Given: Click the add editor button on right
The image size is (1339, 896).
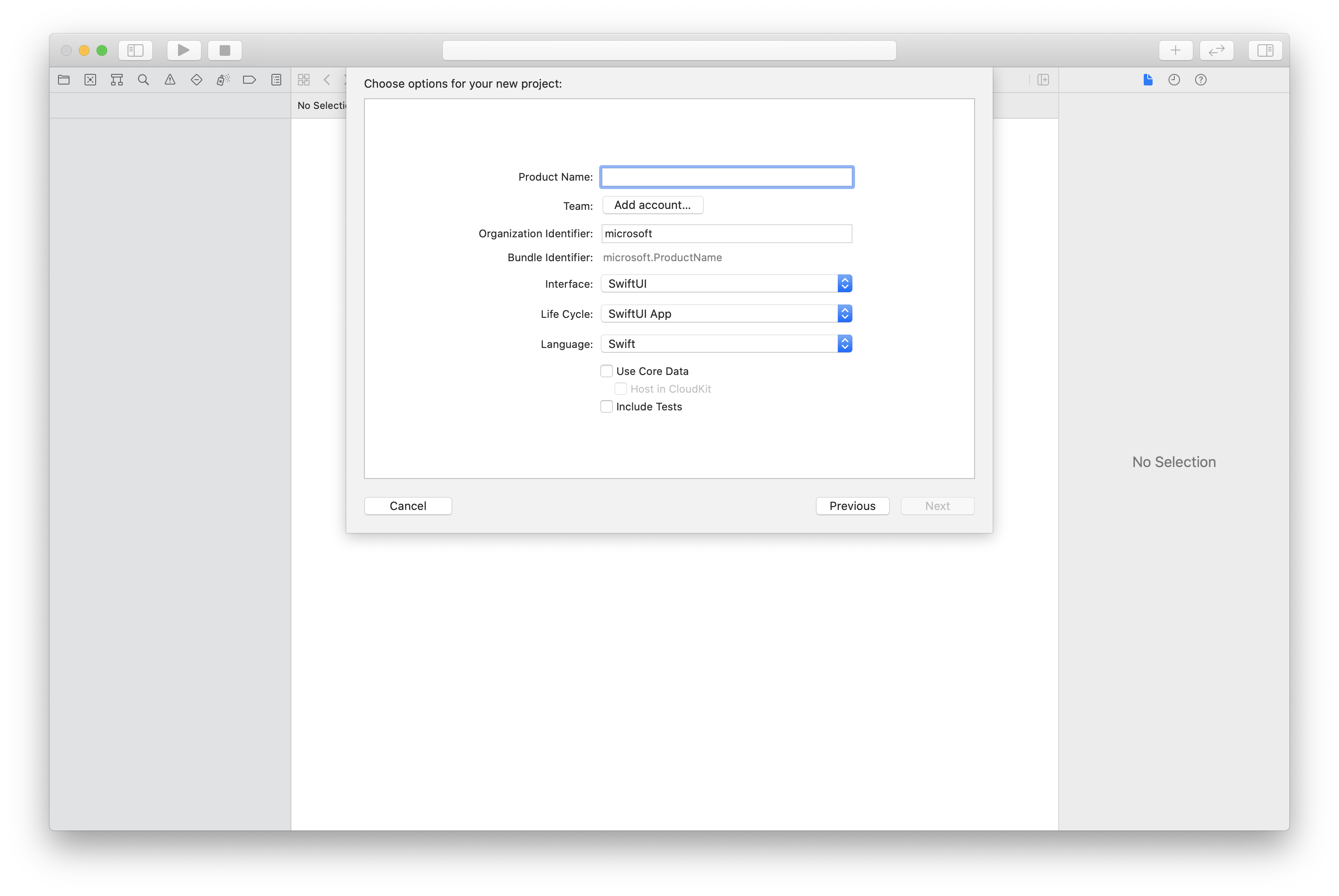Looking at the screenshot, I should click(x=1174, y=50).
